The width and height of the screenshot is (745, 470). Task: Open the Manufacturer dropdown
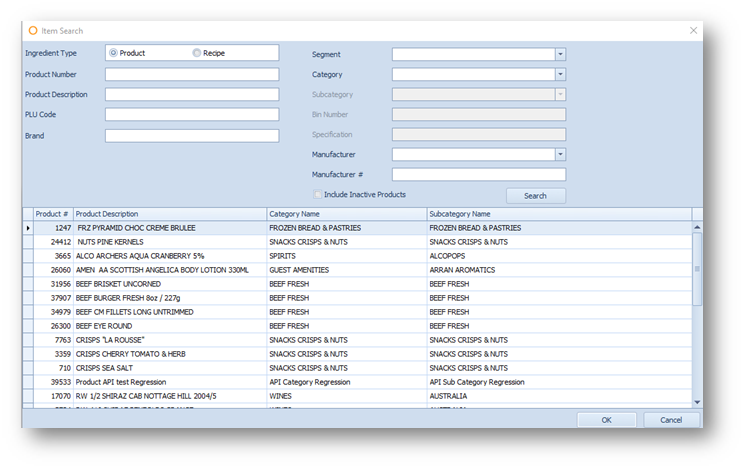pyautogui.click(x=560, y=154)
